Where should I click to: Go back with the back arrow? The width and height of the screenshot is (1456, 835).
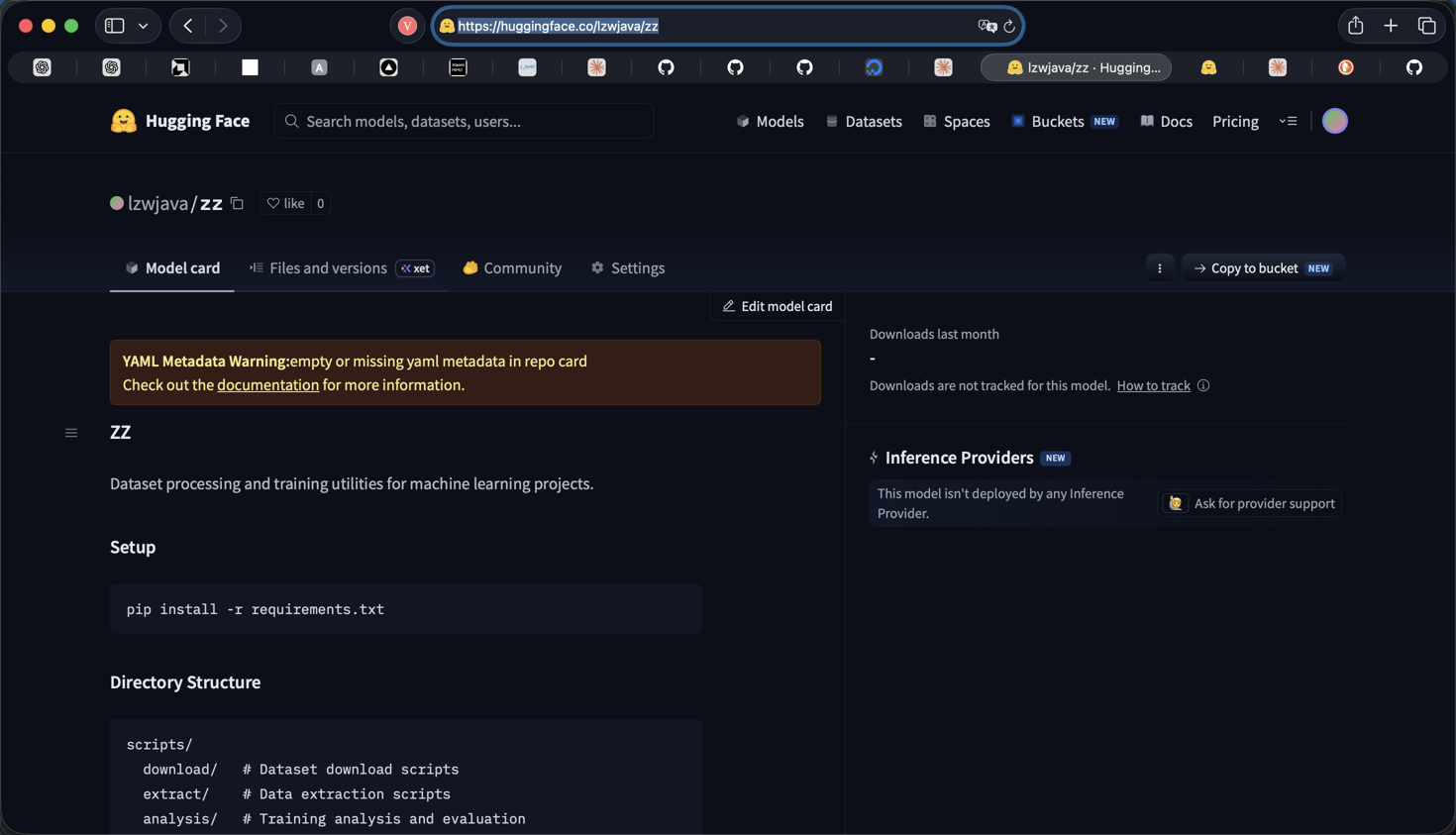click(x=188, y=26)
